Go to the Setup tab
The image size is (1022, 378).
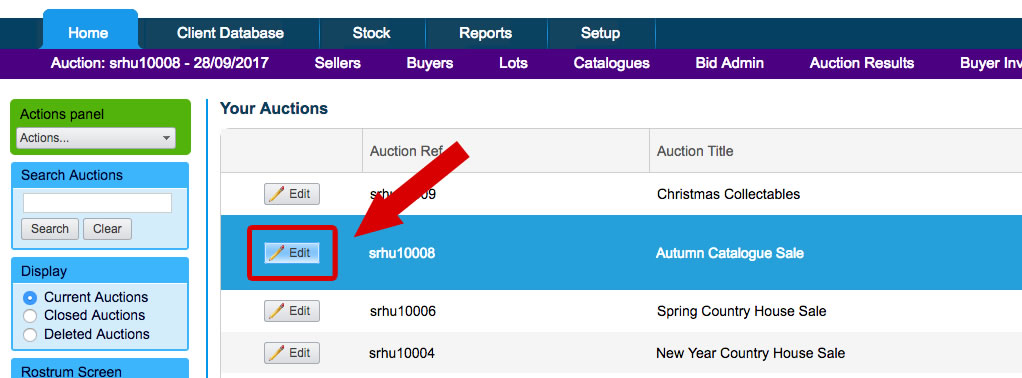(x=600, y=33)
